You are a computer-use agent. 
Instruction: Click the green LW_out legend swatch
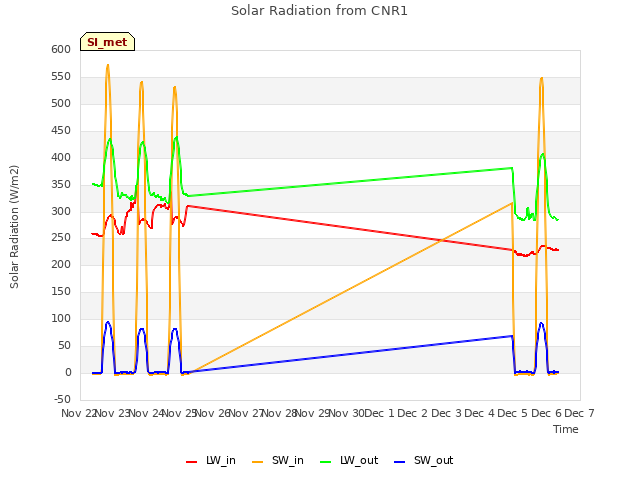[x=326, y=462]
